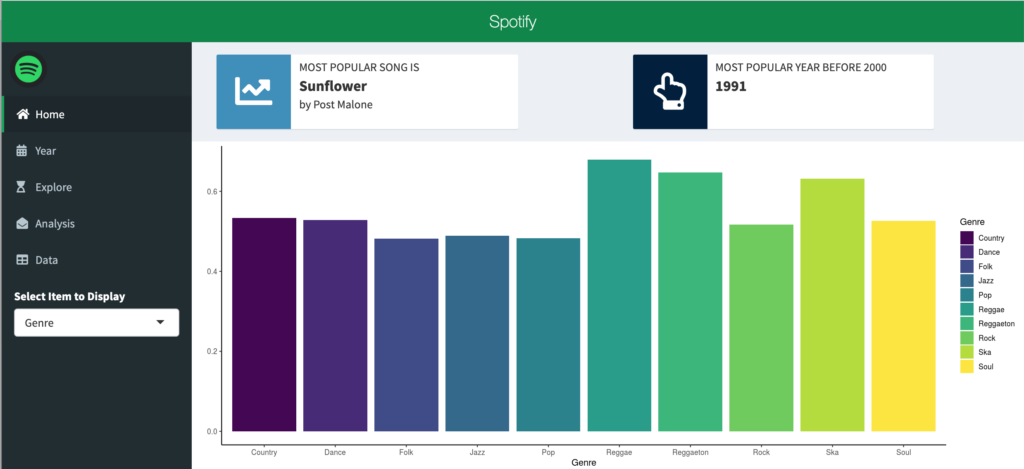Open the Genre item dropdown
The height and width of the screenshot is (469, 1024).
coord(95,323)
